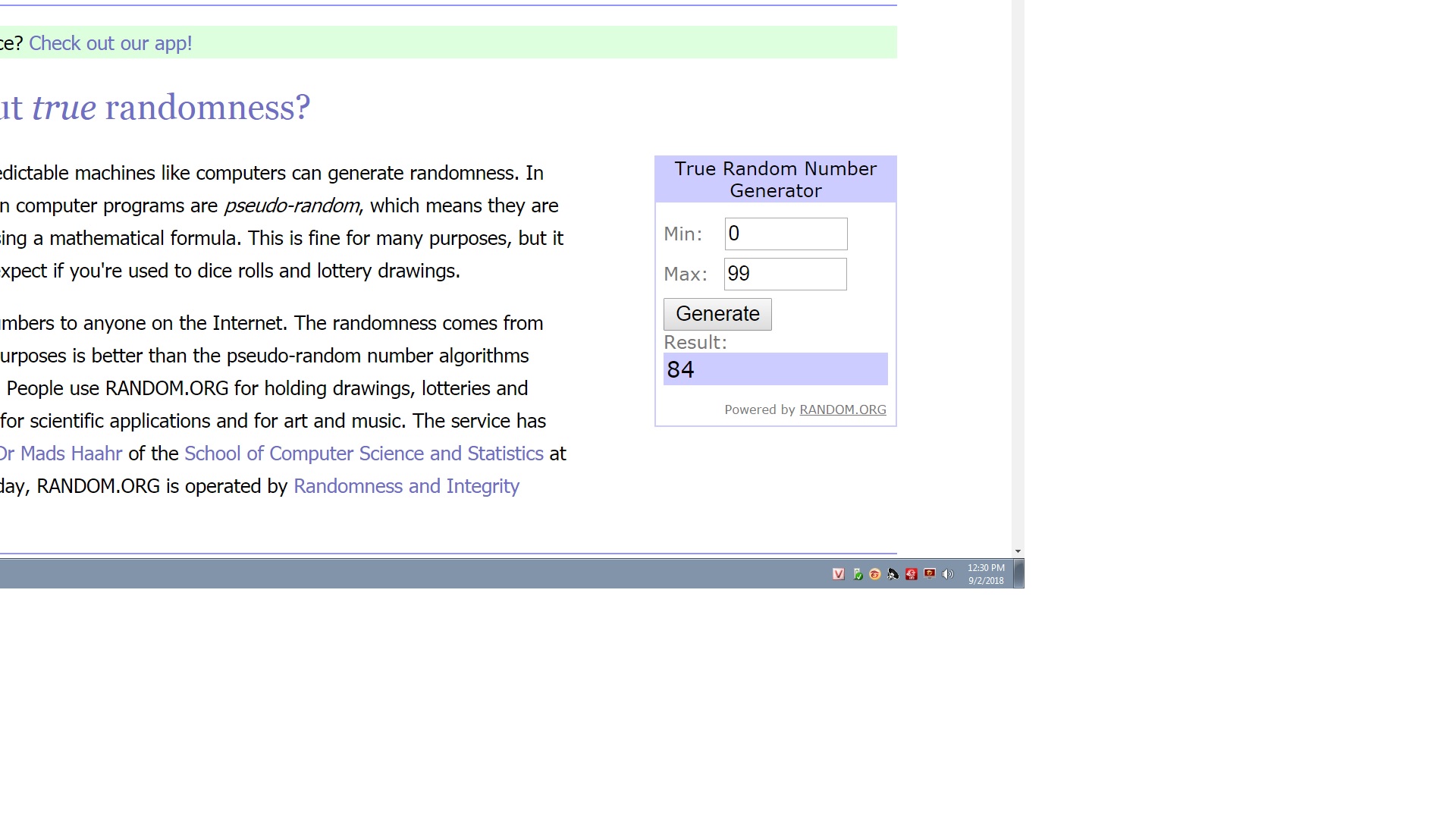Open the red monitor tray icon
Screen dimensions: 1456x819
click(930, 574)
